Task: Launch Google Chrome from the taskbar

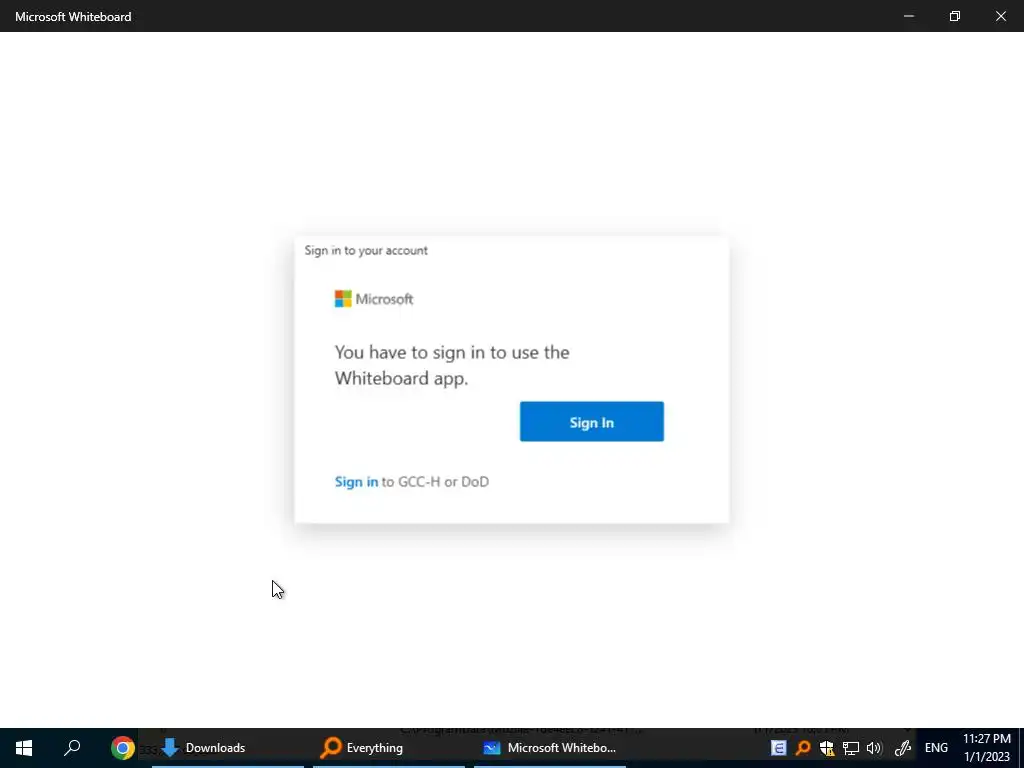Action: pos(122,748)
